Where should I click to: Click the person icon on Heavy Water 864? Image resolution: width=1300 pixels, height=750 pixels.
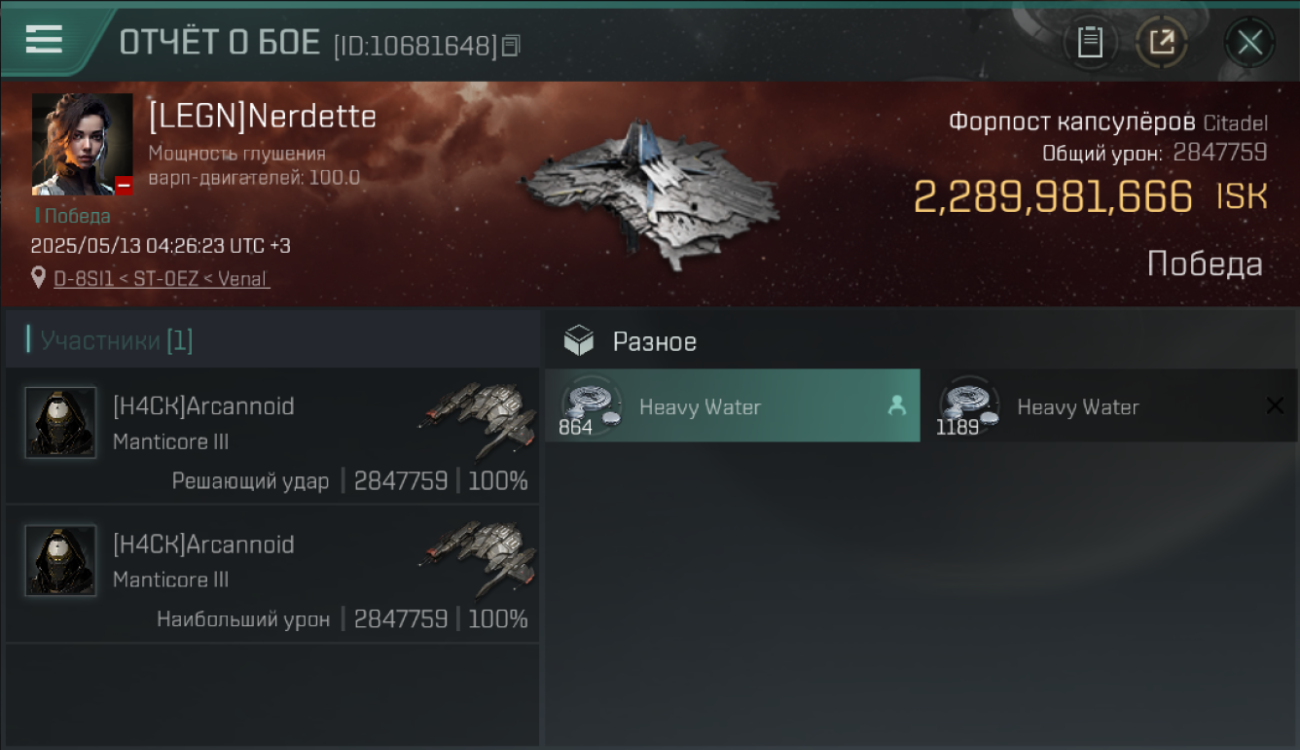[897, 405]
